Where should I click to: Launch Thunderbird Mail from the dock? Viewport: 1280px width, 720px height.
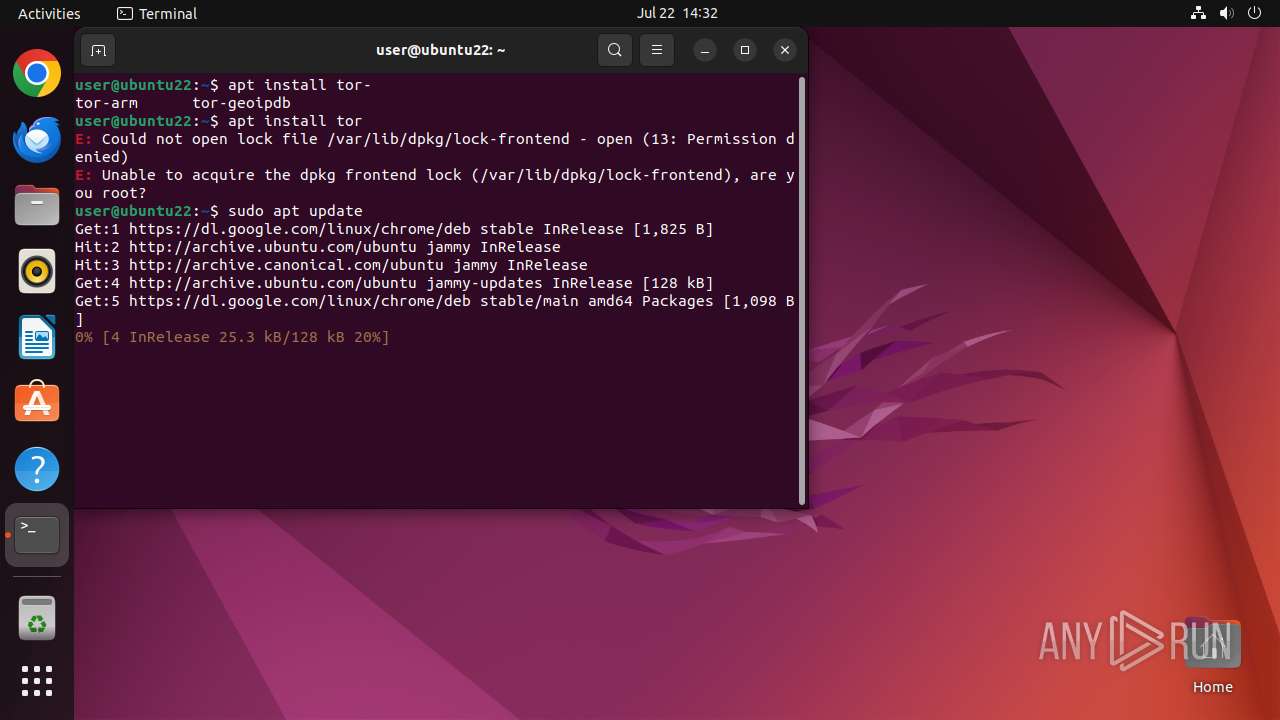pos(37,139)
